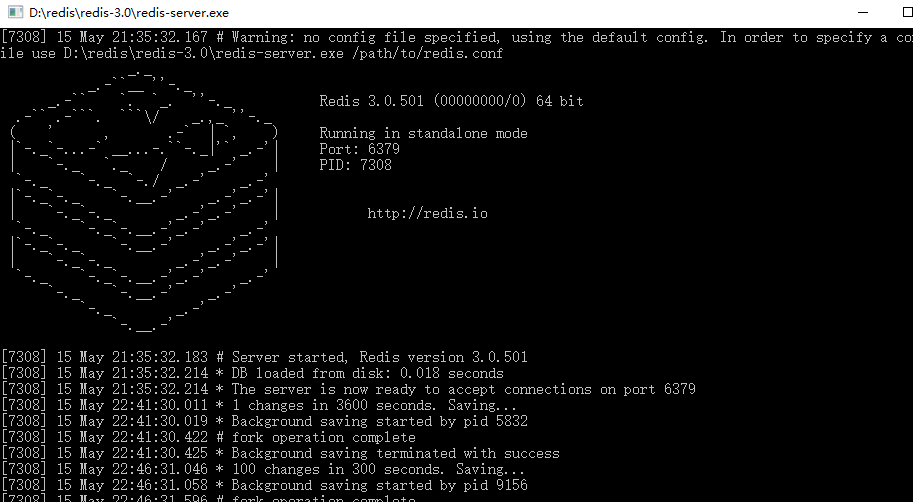Click the console window icon in title bar

pos(15,12)
